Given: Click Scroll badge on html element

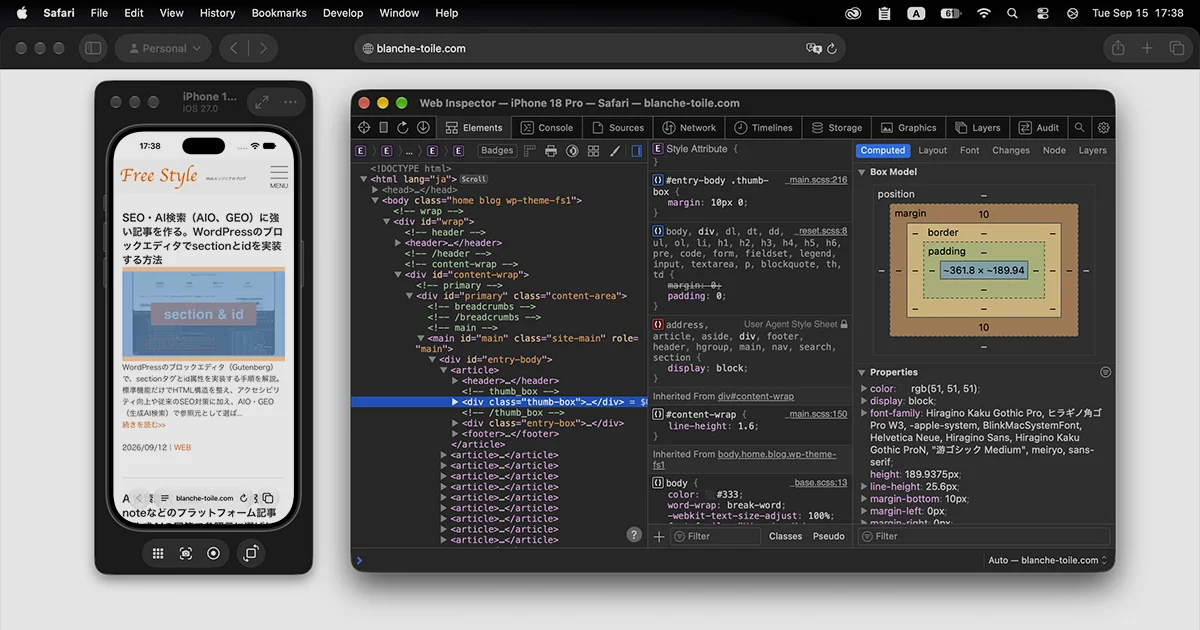Looking at the screenshot, I should click(x=474, y=180).
